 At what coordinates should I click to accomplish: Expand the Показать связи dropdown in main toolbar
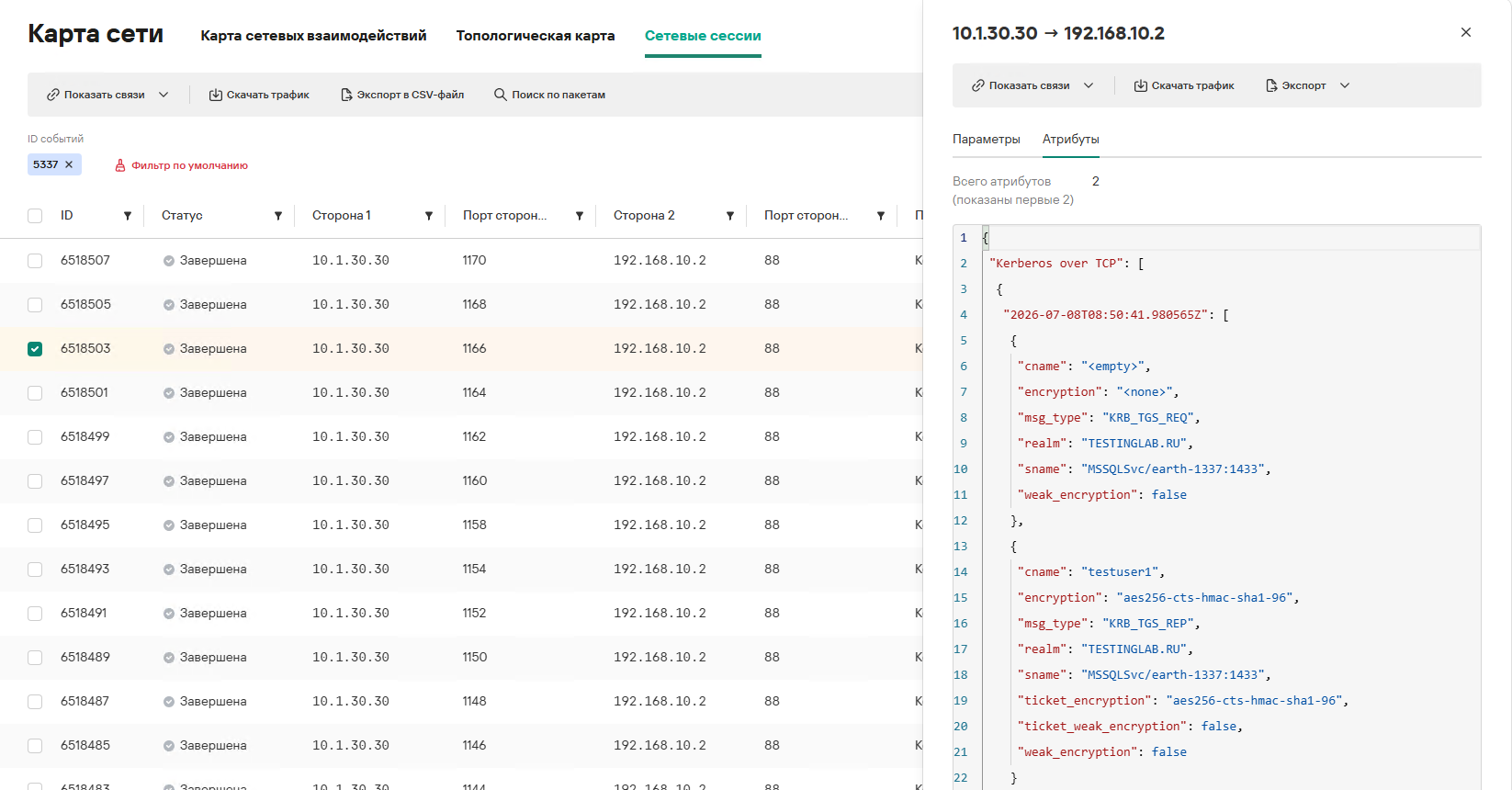pos(164,95)
